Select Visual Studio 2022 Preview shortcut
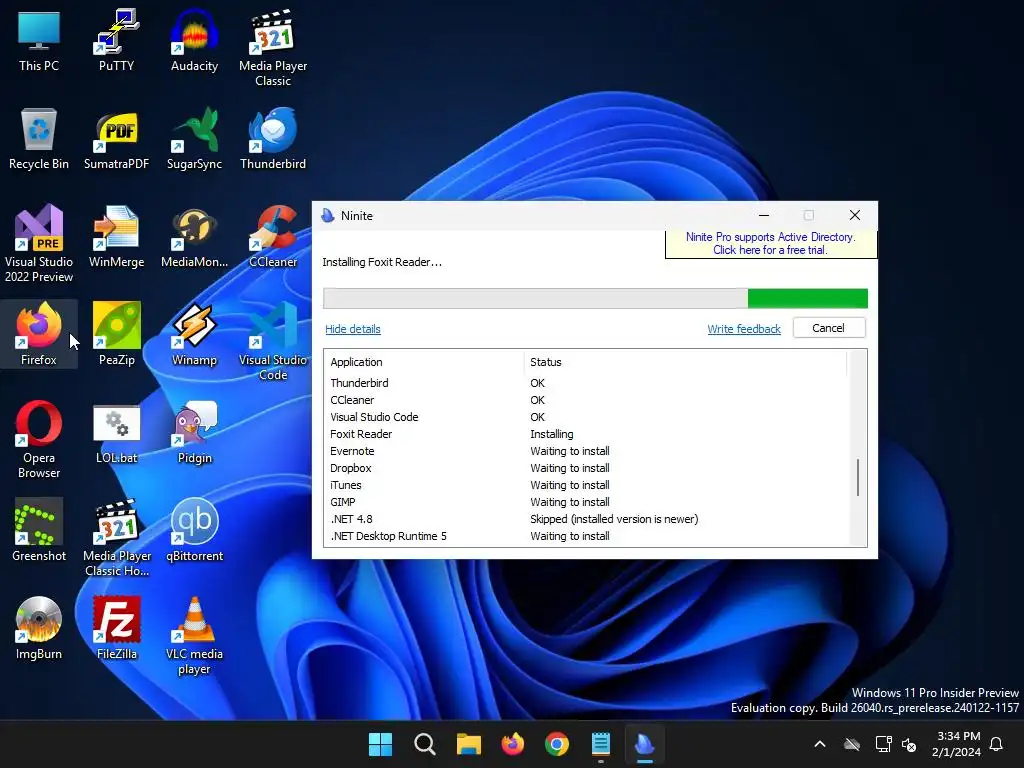This screenshot has height=768, width=1024. click(x=39, y=243)
